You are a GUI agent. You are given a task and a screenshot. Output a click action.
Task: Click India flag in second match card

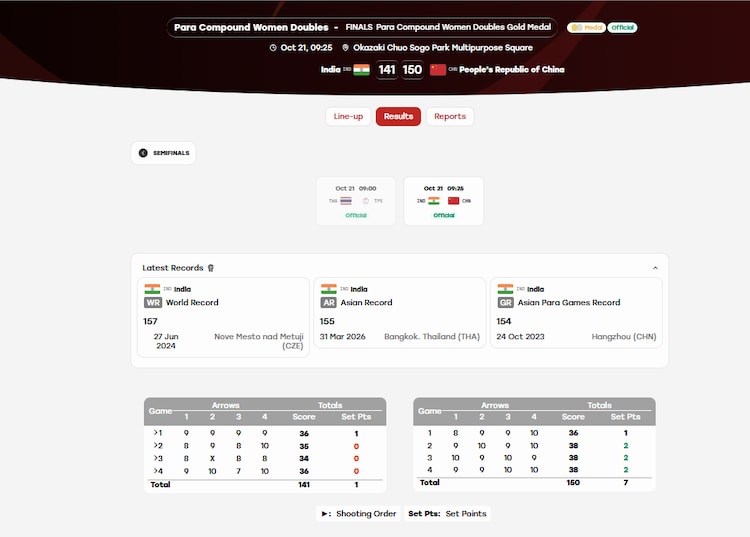click(x=434, y=201)
